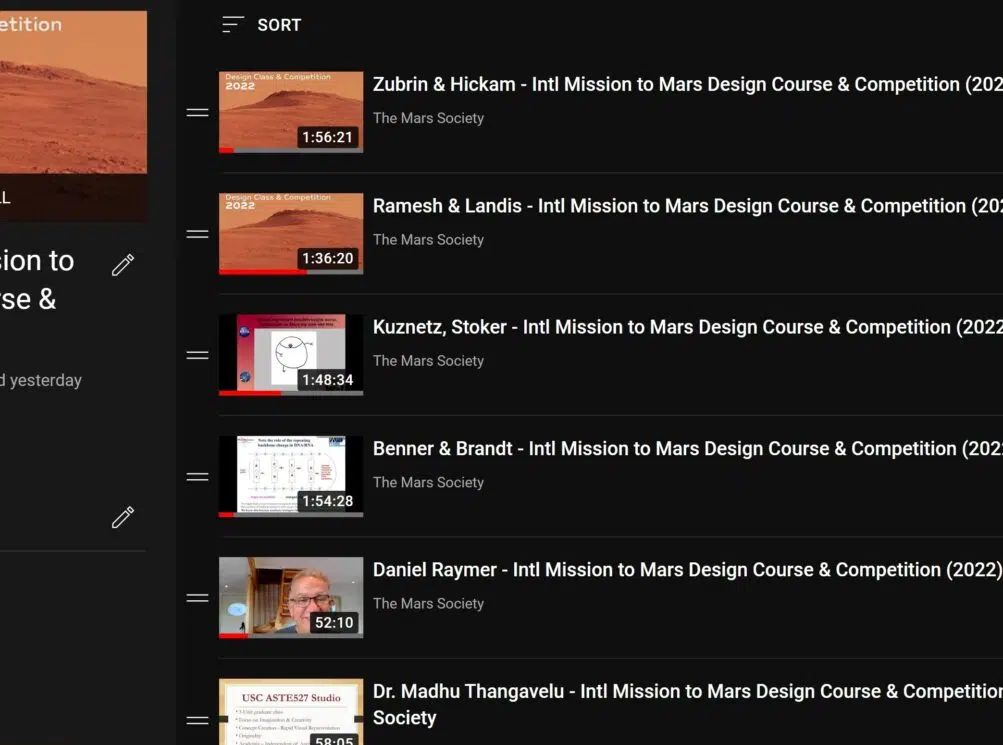Visit The Mars Society channel under Daniel Raymer
The width and height of the screenshot is (1003, 745).
point(429,604)
